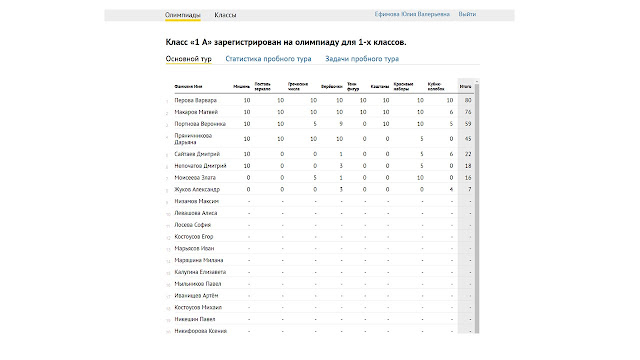Select the Моисеева Злата row name
This screenshot has width=640, height=360.
[195, 178]
